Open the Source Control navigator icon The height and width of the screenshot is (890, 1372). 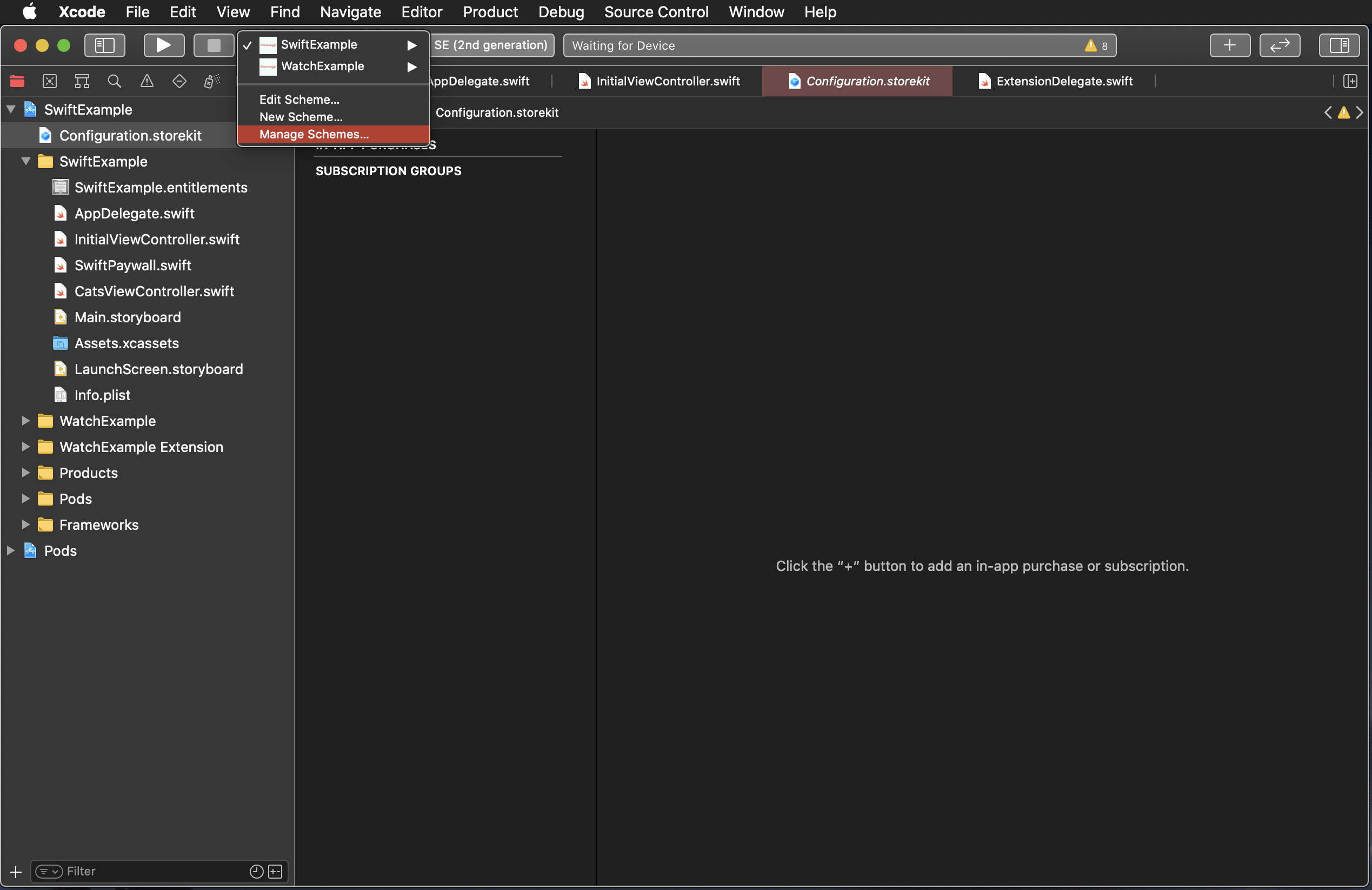click(50, 81)
